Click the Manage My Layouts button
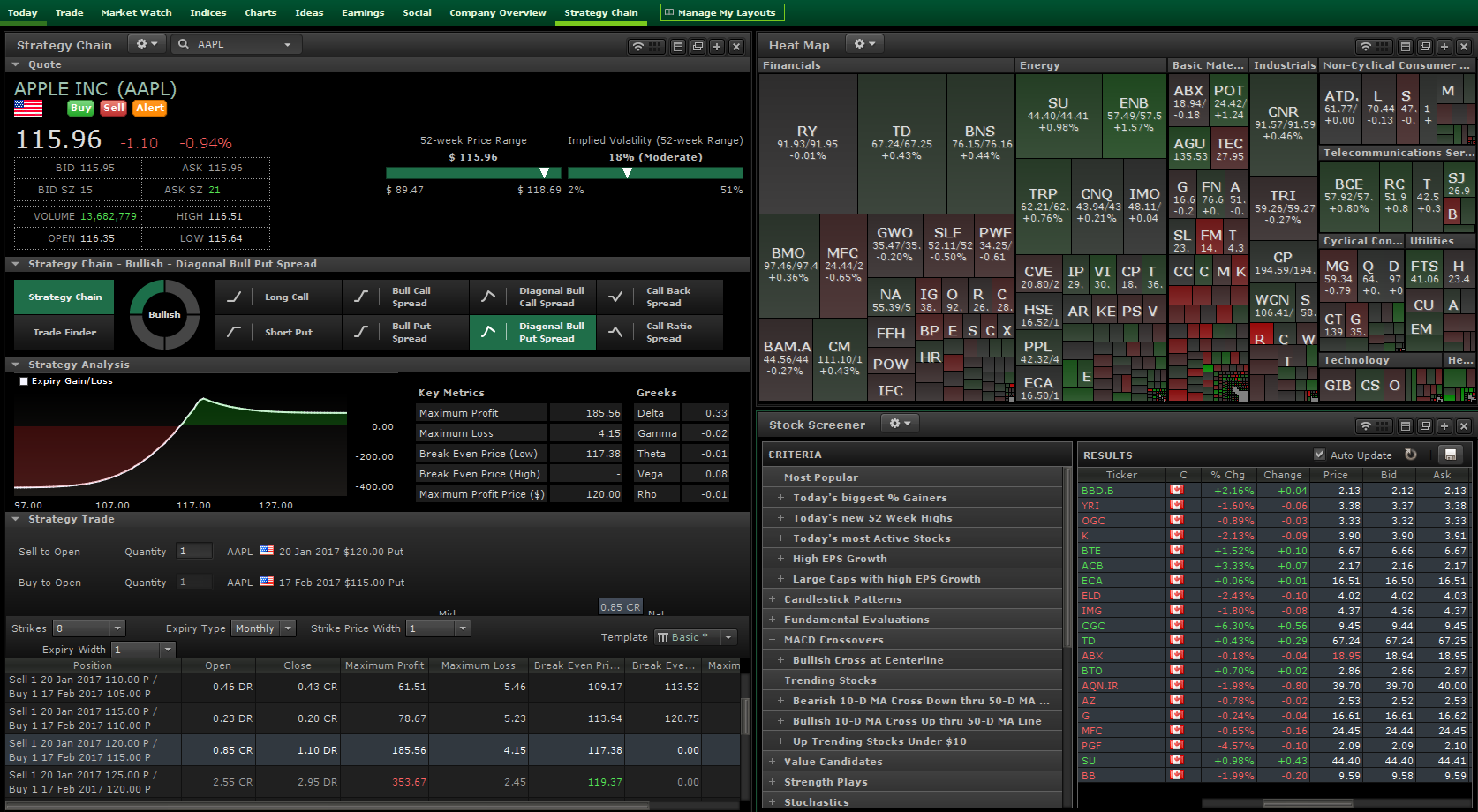This screenshot has width=1478, height=812. click(722, 12)
